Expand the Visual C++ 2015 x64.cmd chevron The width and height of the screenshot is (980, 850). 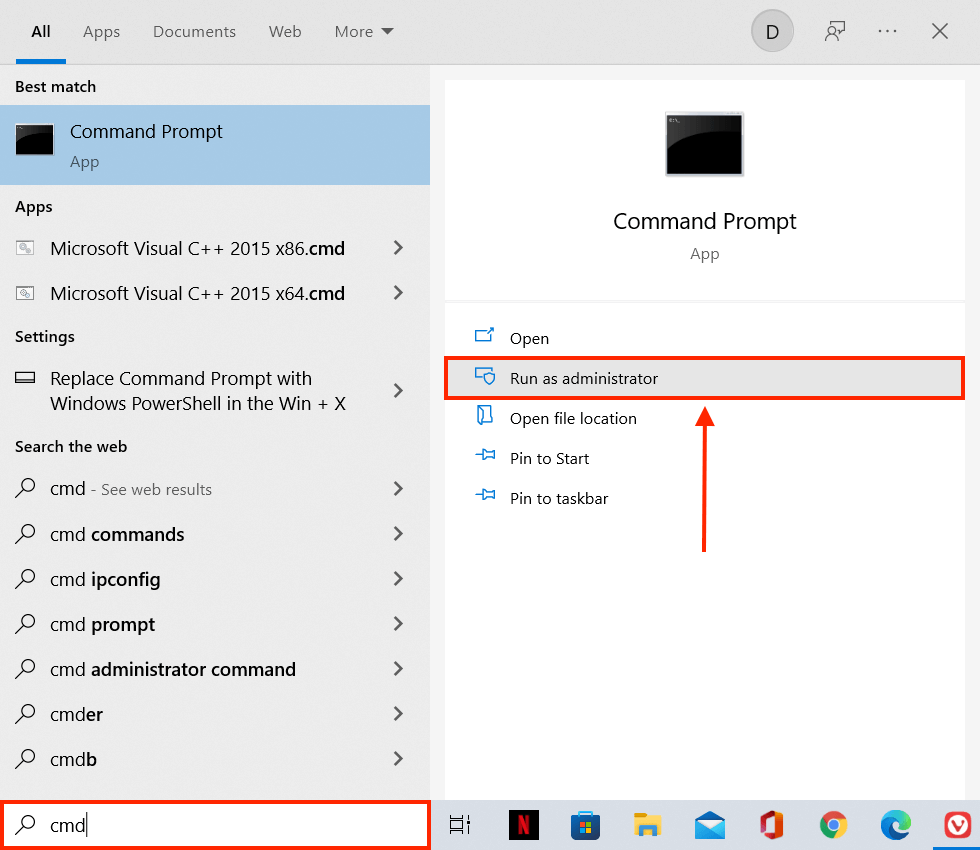tap(398, 293)
